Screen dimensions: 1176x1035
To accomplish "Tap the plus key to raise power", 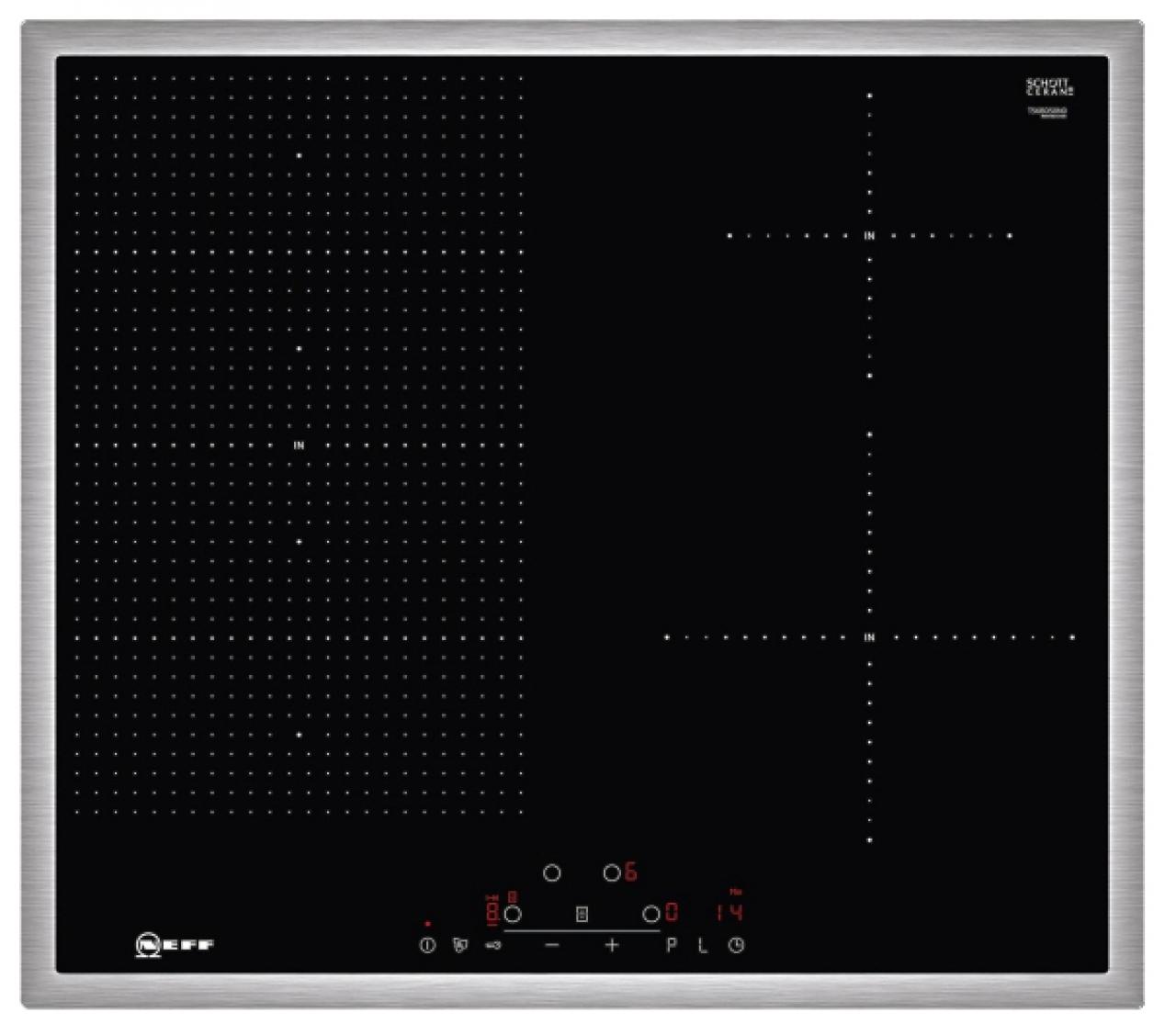I will point(611,945).
